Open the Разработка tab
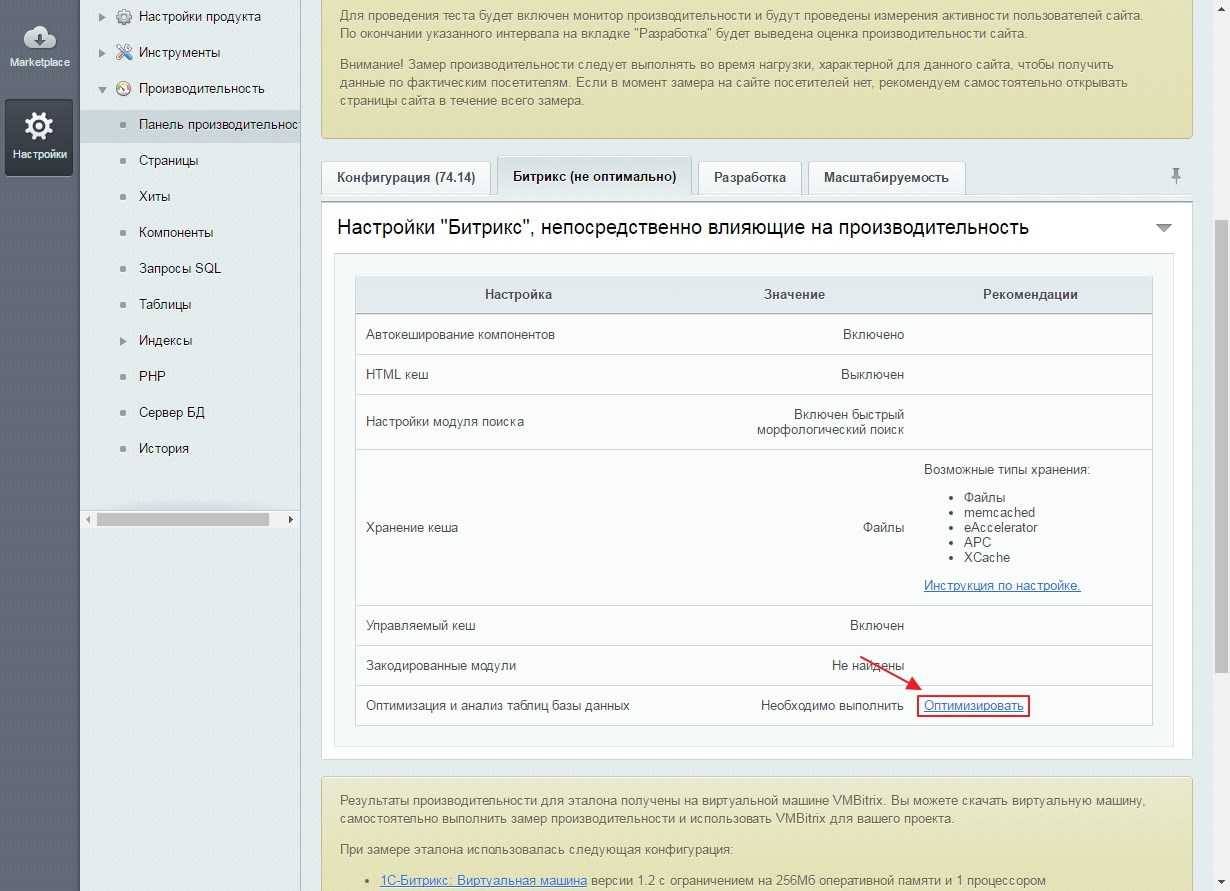 coord(749,177)
